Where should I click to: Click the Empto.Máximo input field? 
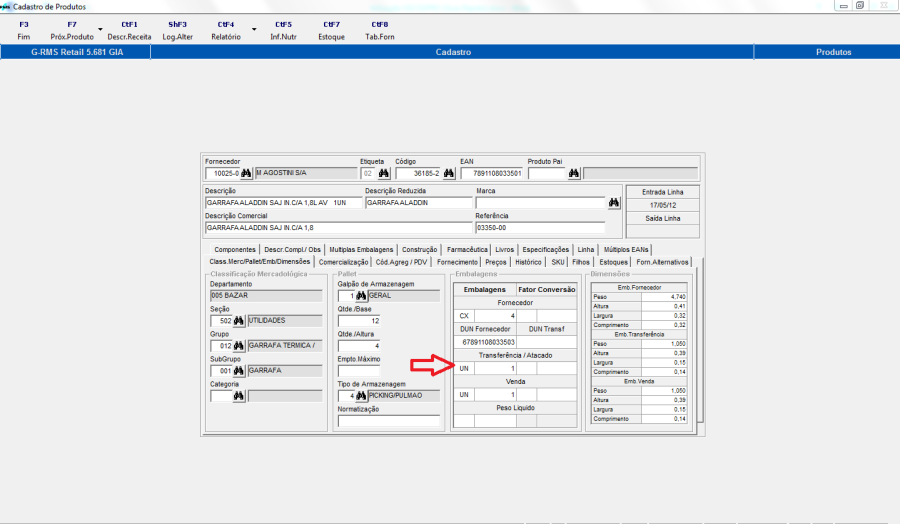coord(359,371)
